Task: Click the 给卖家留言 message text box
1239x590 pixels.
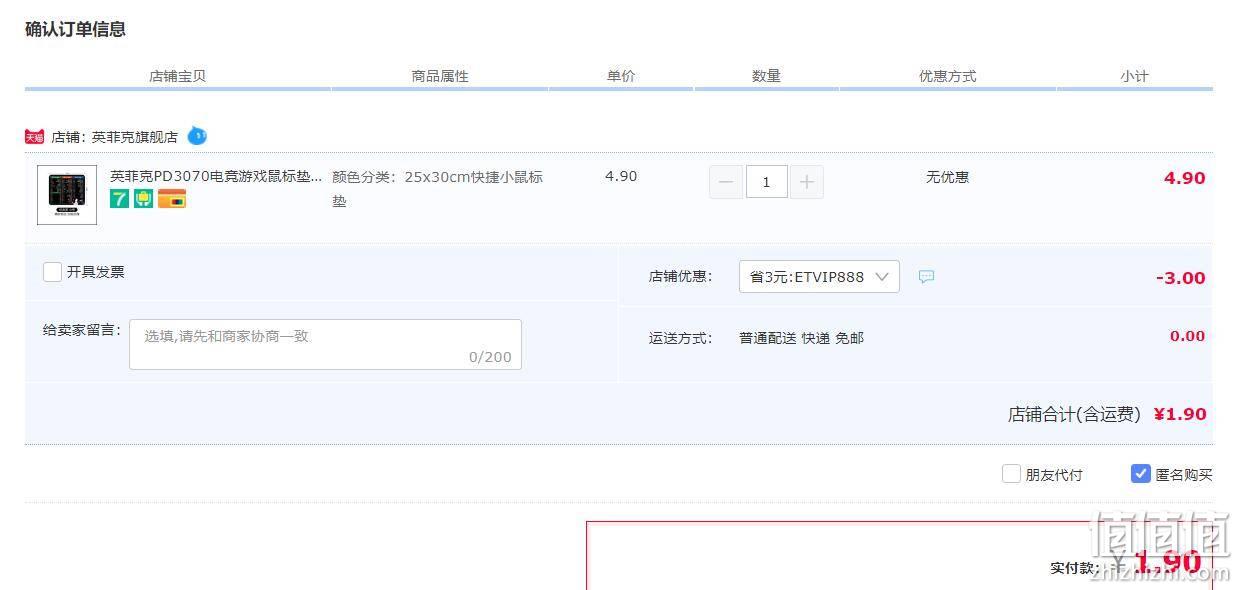Action: click(325, 344)
